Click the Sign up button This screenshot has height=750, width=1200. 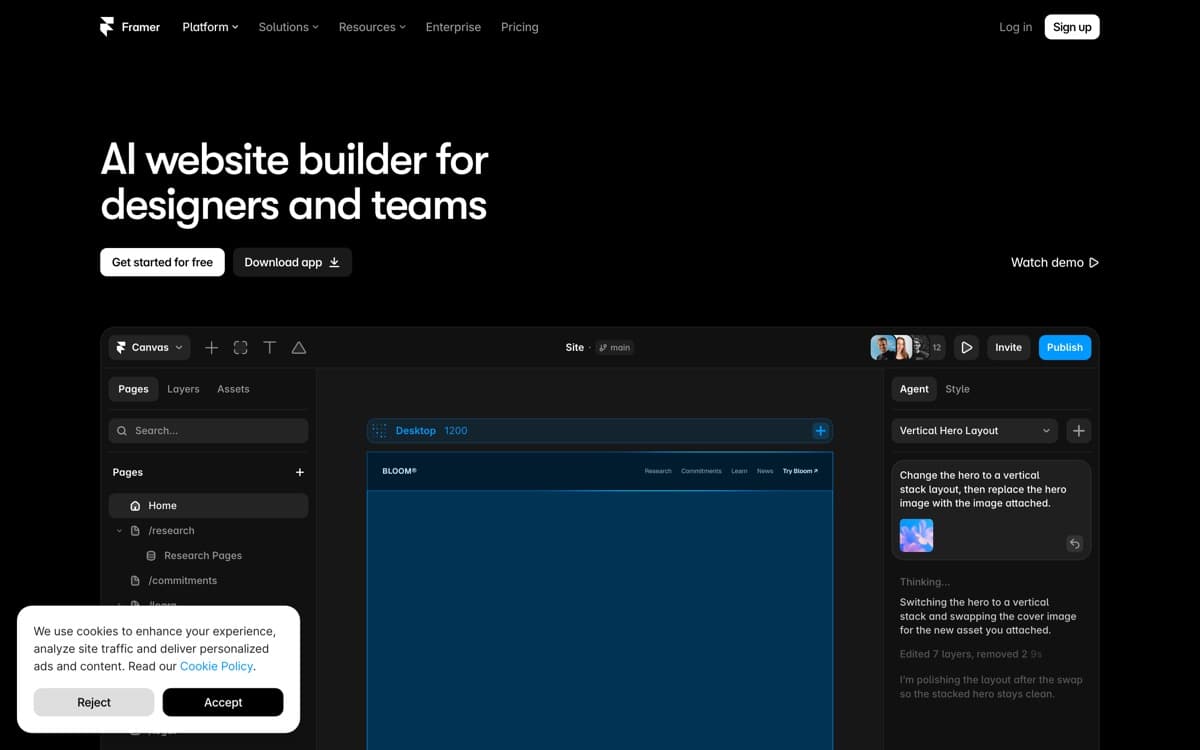tap(1072, 27)
